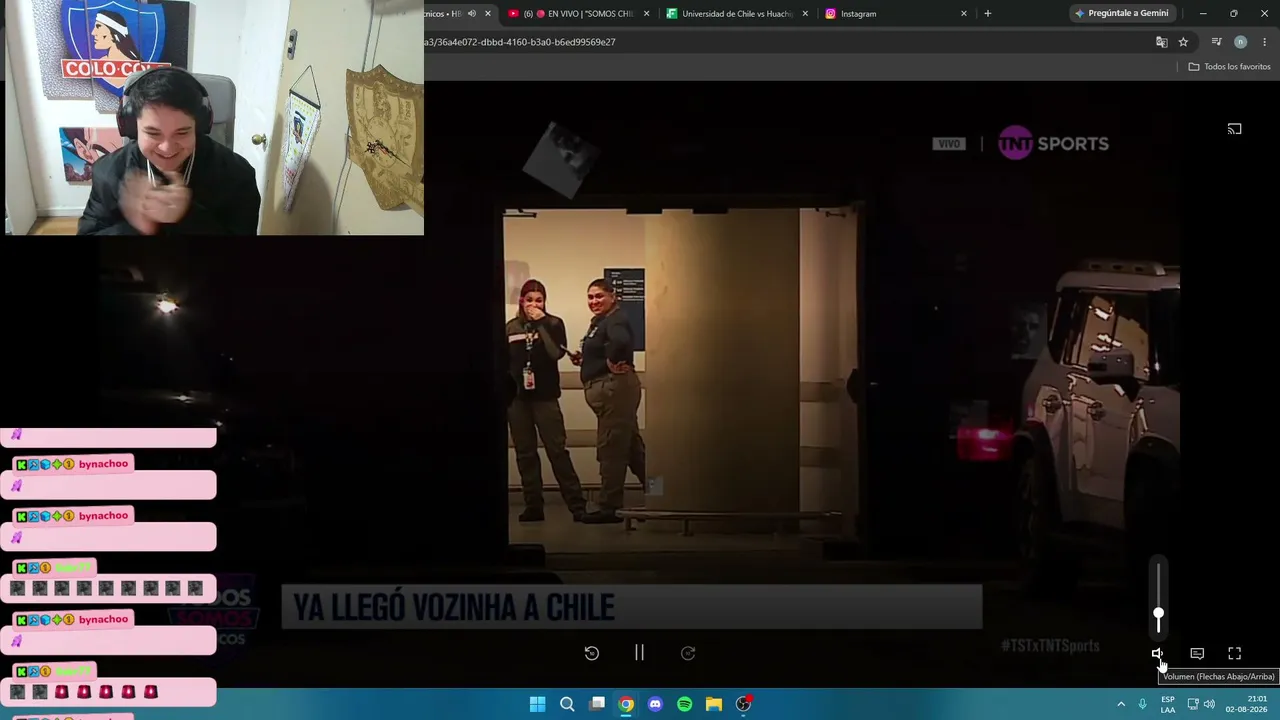This screenshot has height=720, width=1280.
Task: Open Spotify from the taskbar
Action: pos(685,704)
